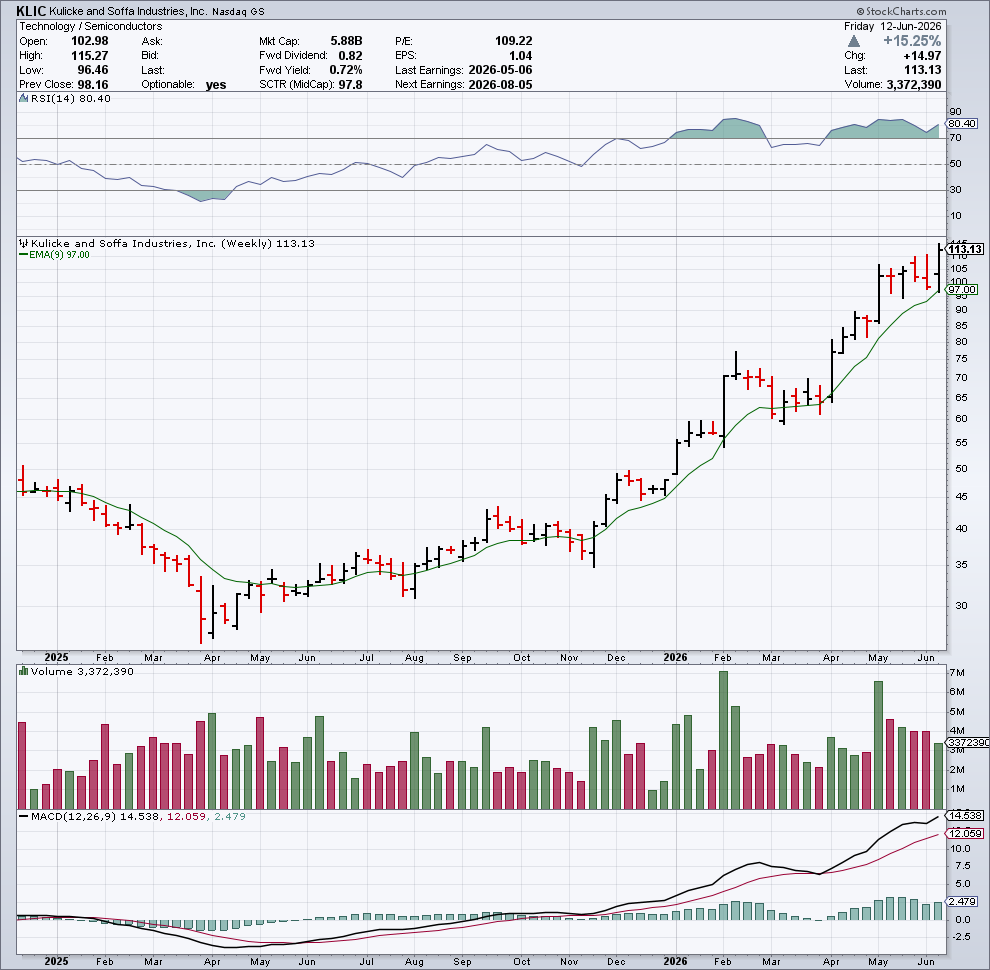
Task: Click the Apr 2025 low price bar
Action: point(201,609)
